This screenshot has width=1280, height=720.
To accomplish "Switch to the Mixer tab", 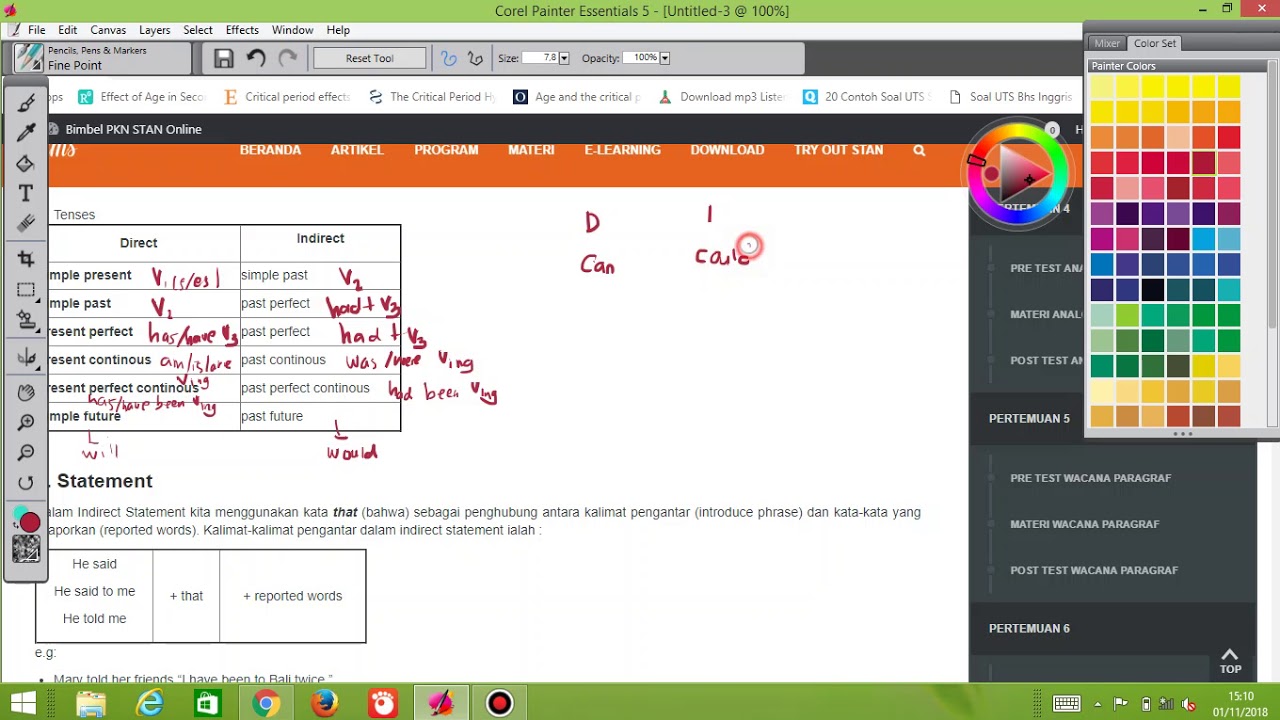I will coord(1107,43).
